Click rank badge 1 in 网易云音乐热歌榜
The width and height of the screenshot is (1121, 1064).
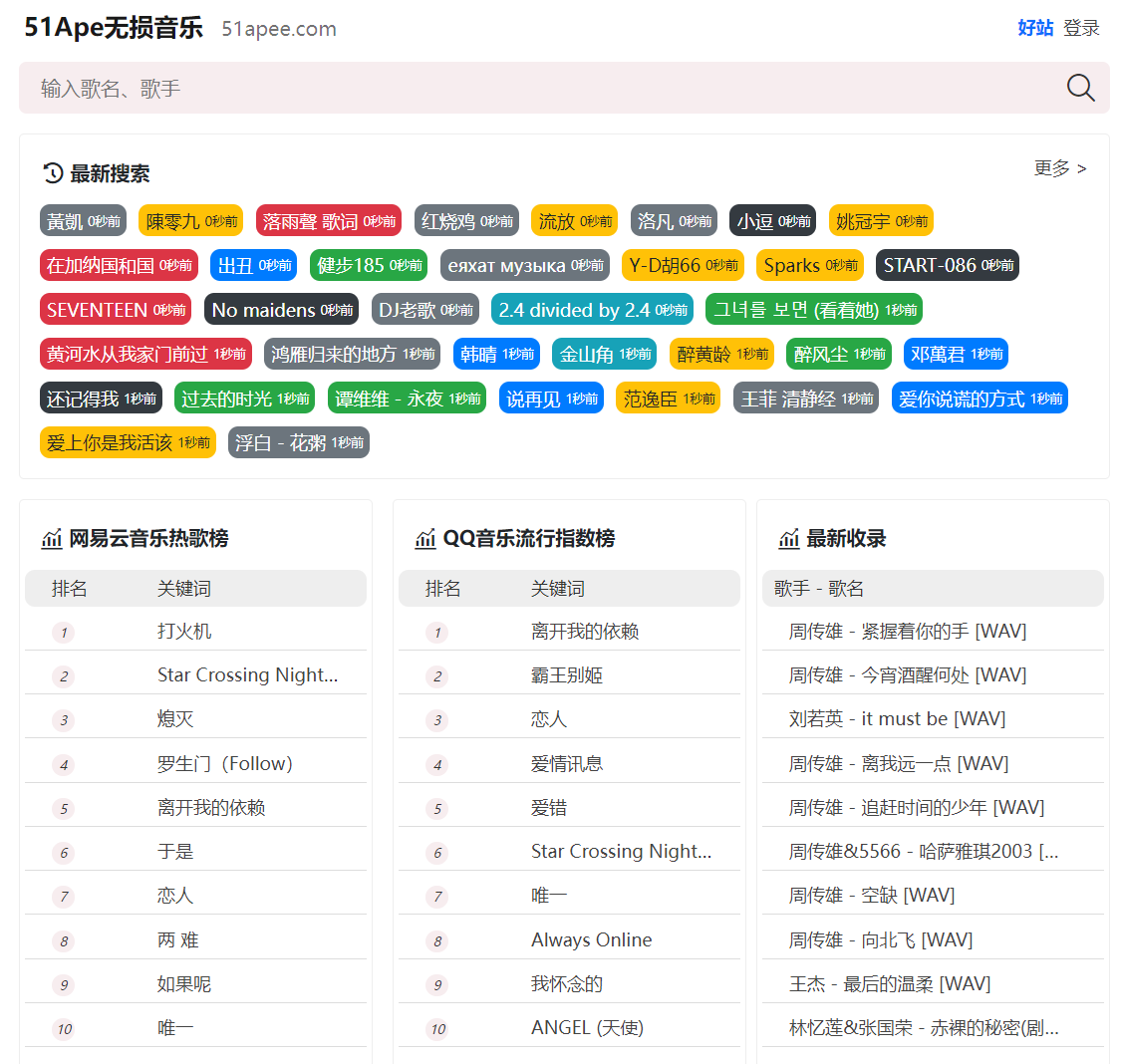coord(64,633)
